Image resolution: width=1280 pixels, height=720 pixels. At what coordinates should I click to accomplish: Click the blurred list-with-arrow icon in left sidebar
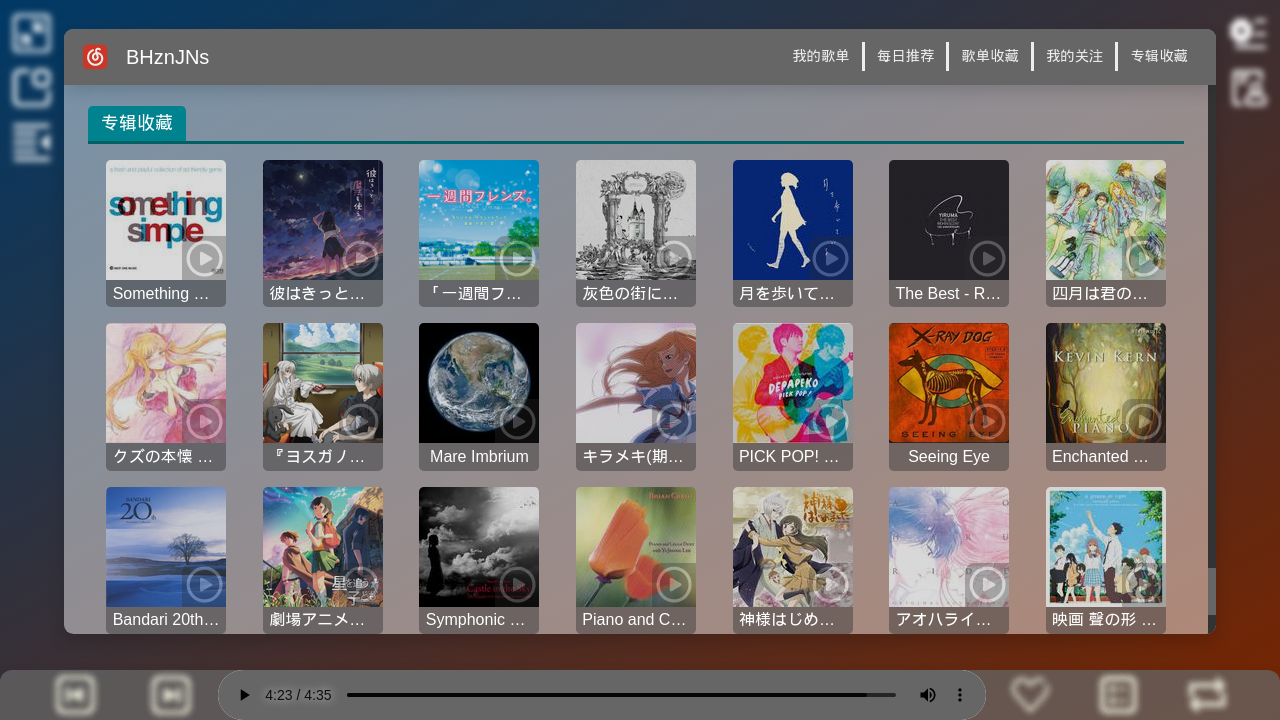(32, 143)
